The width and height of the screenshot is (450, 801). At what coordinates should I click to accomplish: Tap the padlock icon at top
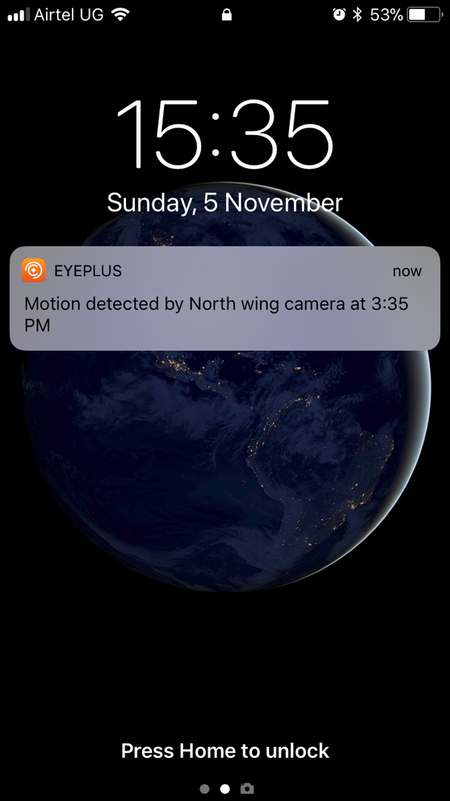pyautogui.click(x=227, y=15)
